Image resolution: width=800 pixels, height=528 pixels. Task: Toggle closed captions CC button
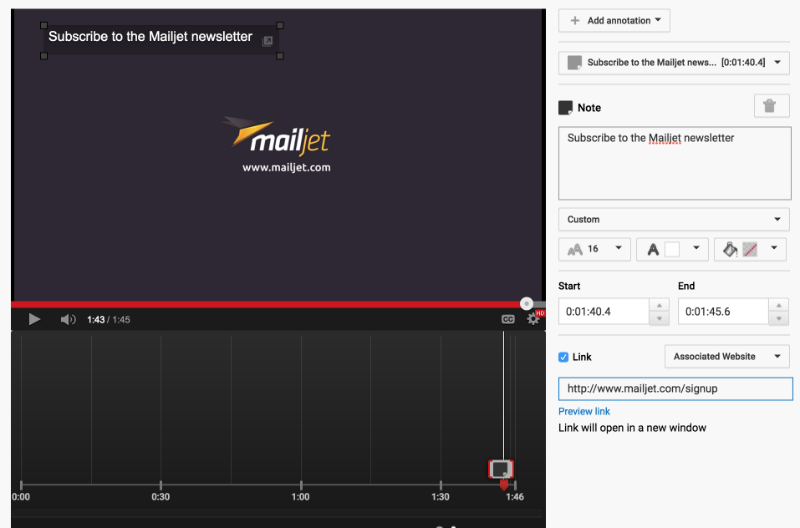pos(508,319)
